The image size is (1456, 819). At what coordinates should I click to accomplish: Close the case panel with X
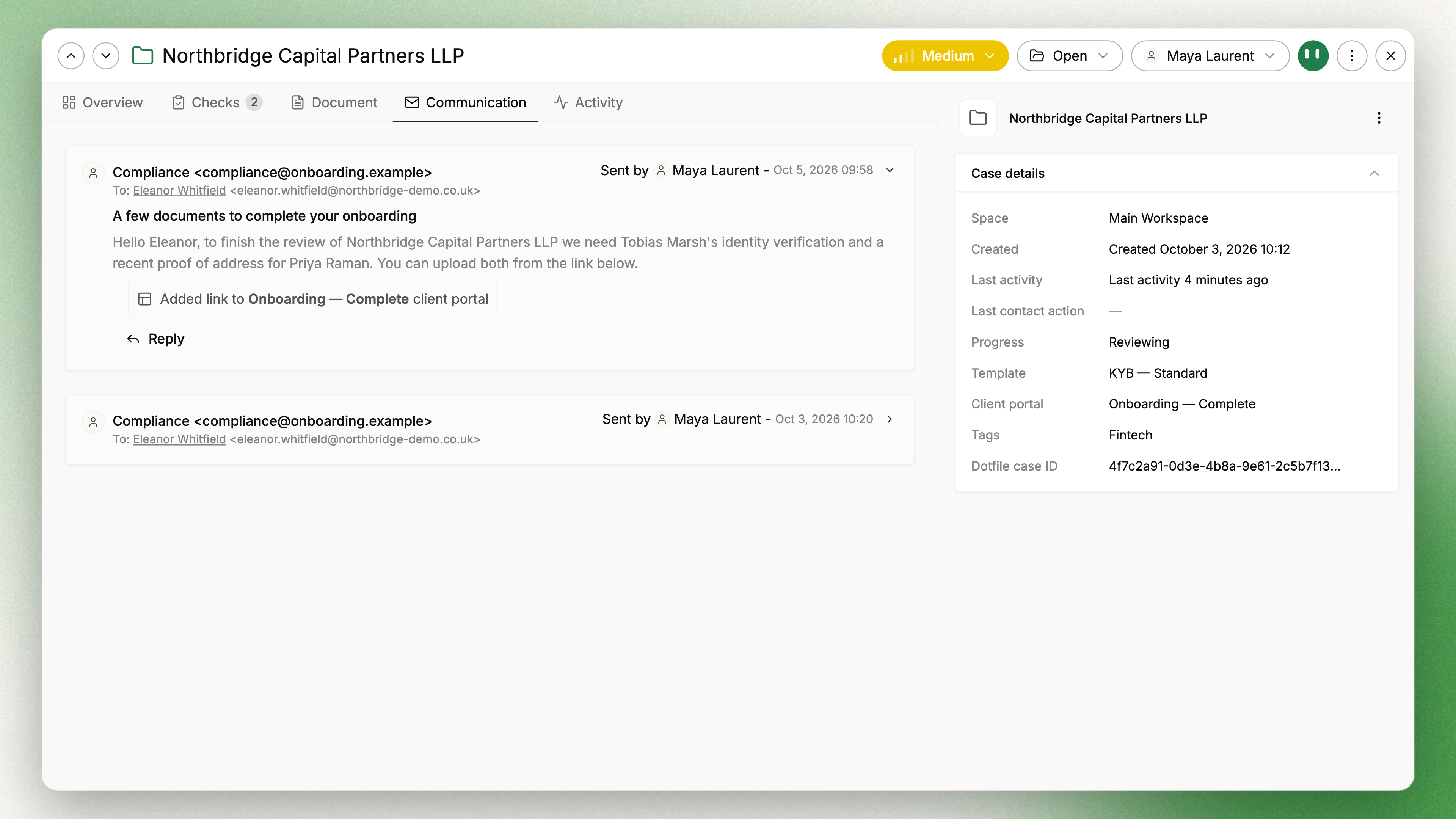(x=1390, y=56)
